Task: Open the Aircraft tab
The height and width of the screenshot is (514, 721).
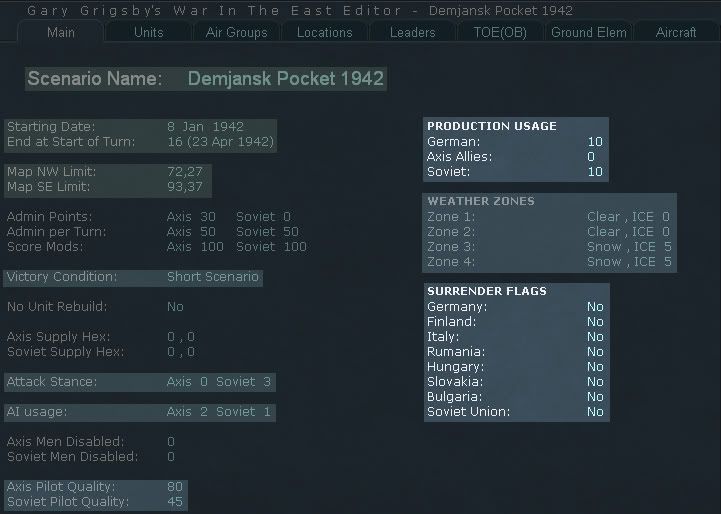Action: (x=676, y=32)
